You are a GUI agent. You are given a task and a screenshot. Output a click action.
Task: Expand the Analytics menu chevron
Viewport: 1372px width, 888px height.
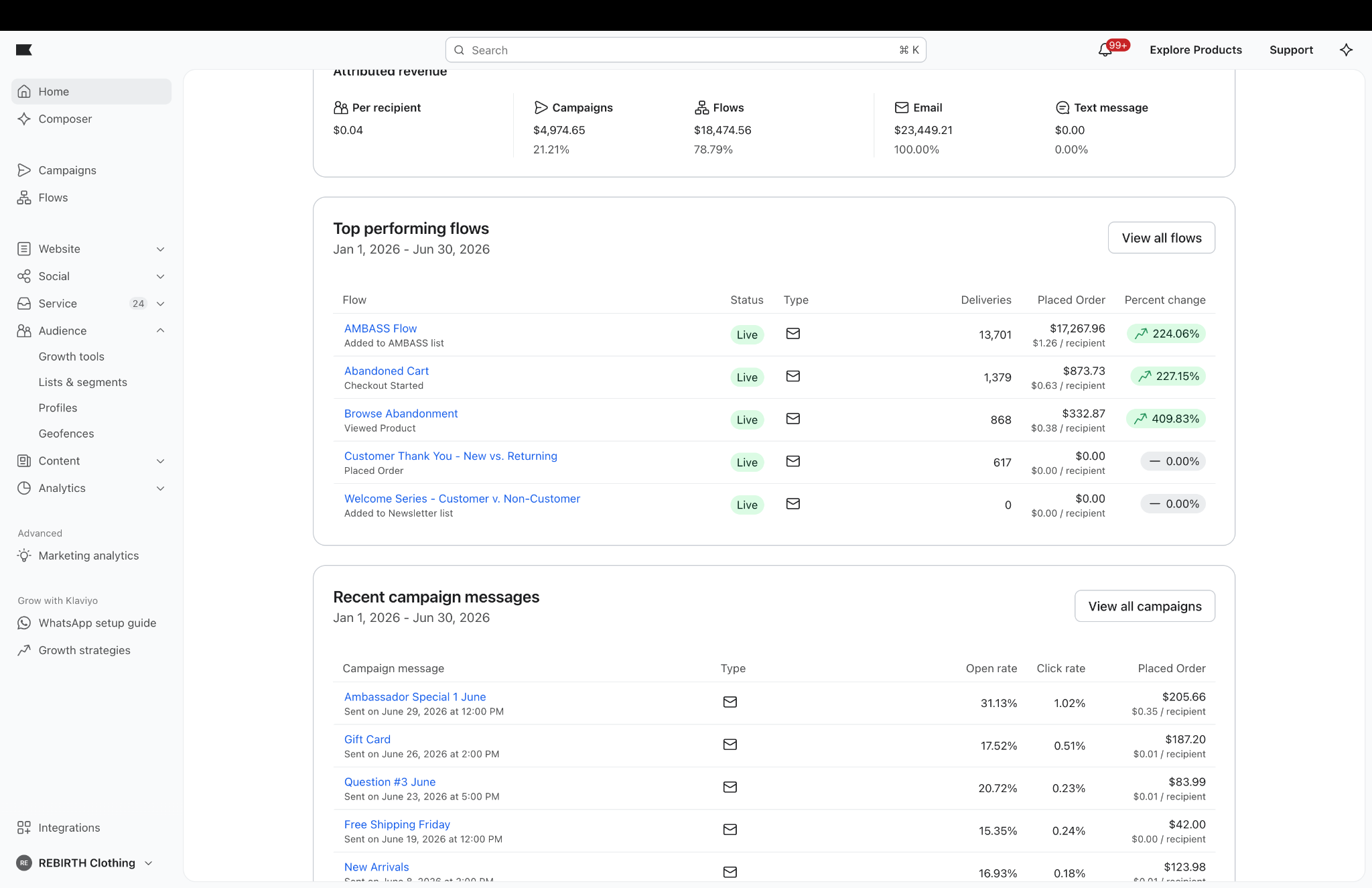pyautogui.click(x=161, y=489)
